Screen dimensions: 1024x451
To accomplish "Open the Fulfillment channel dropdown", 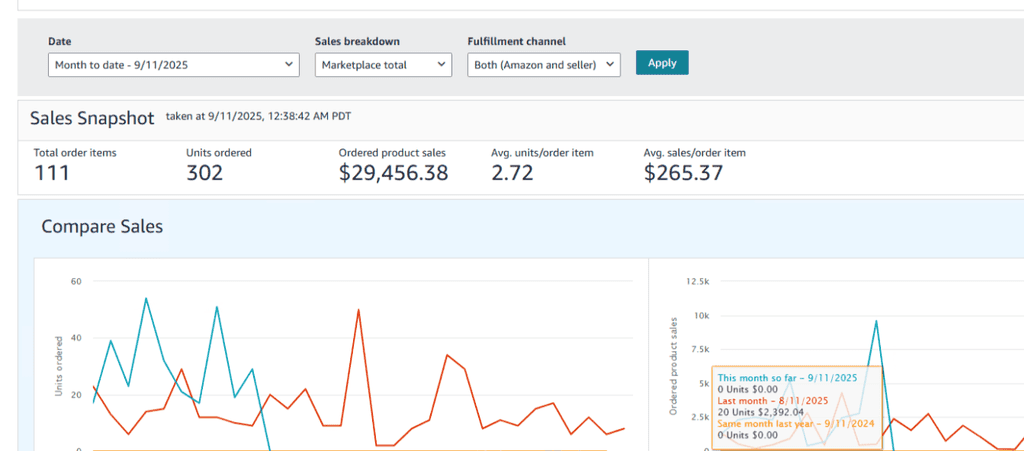I will [543, 65].
